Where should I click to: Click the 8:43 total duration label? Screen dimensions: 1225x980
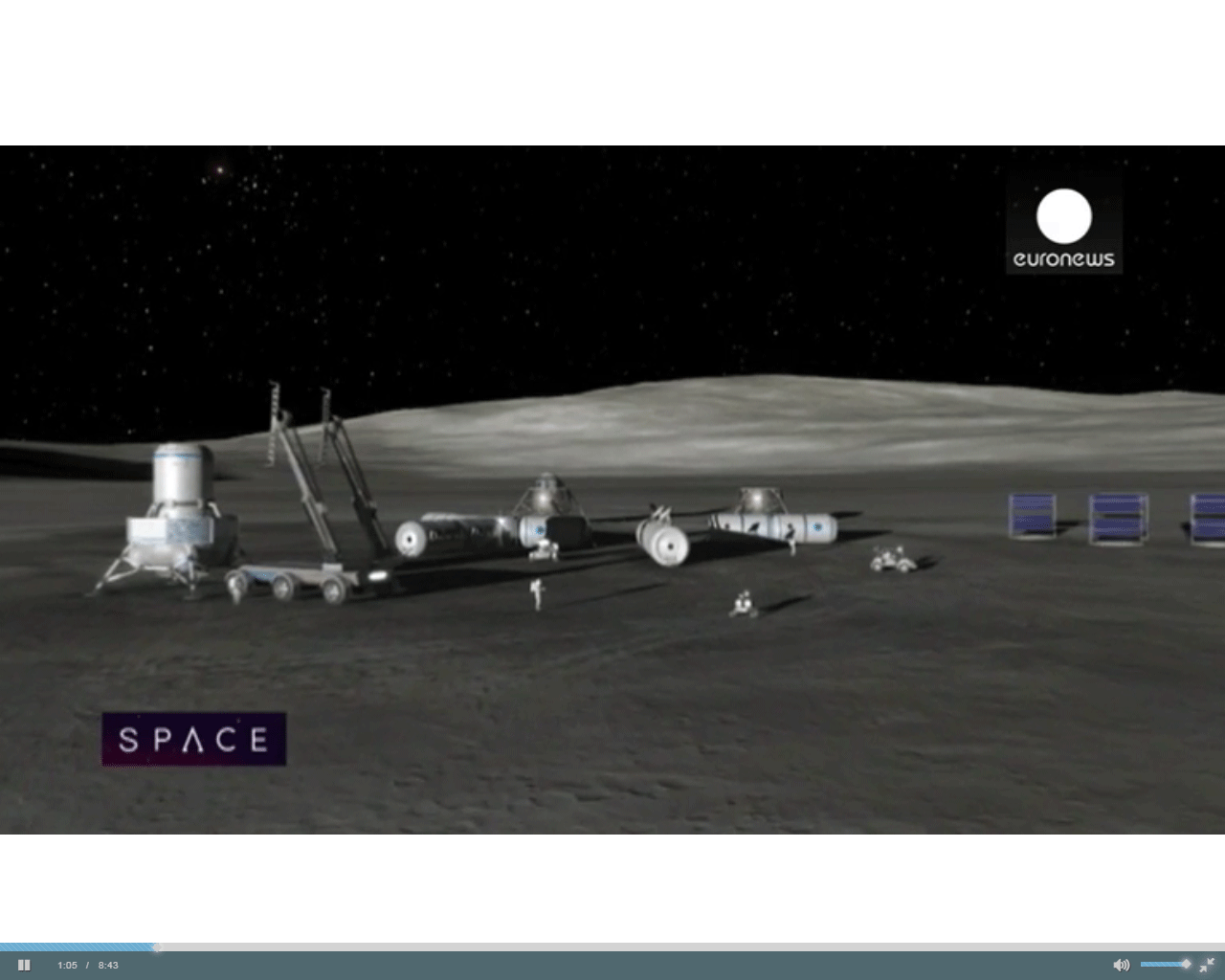(x=107, y=965)
